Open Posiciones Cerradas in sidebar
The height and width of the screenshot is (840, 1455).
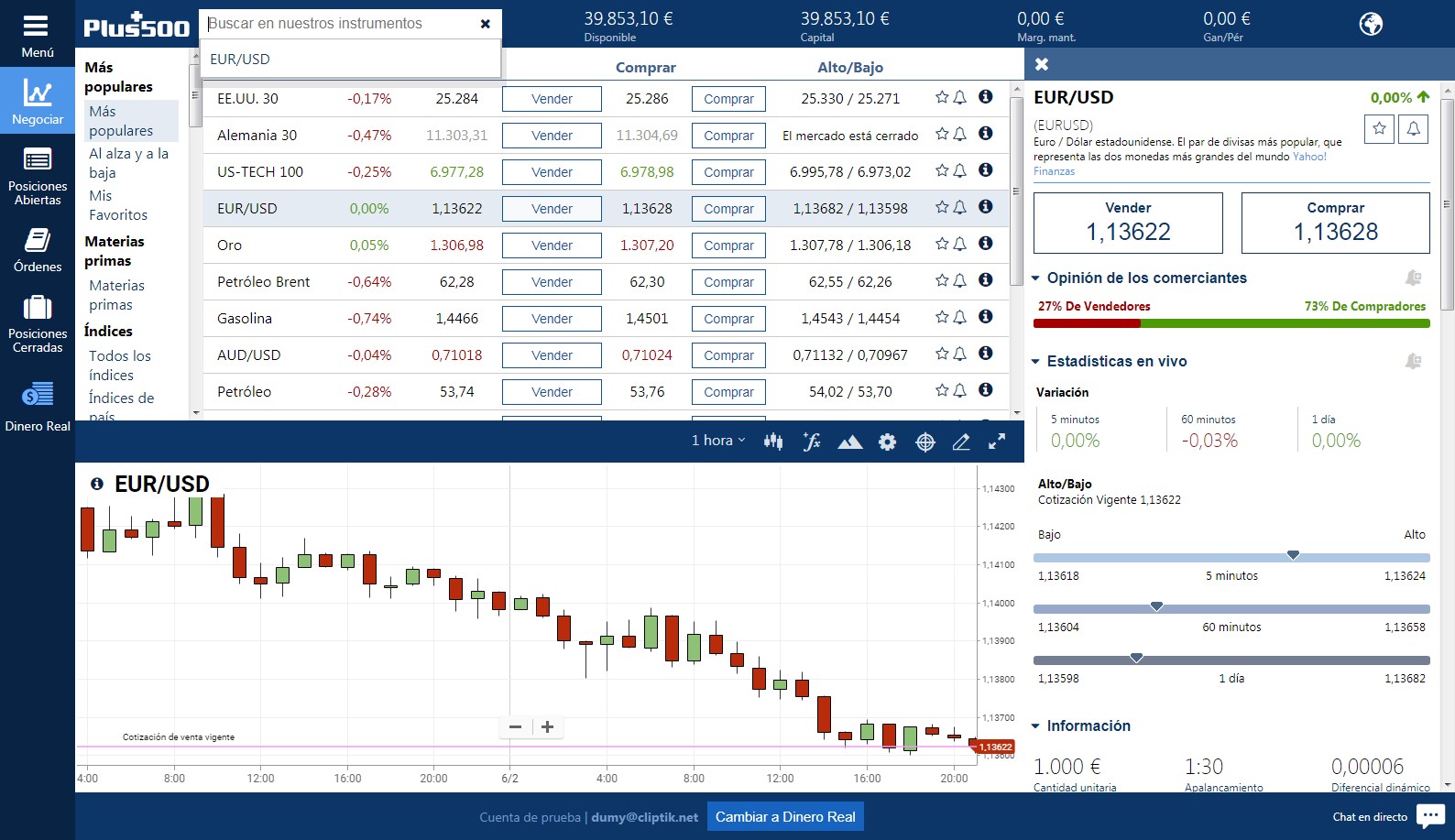pos(38,324)
